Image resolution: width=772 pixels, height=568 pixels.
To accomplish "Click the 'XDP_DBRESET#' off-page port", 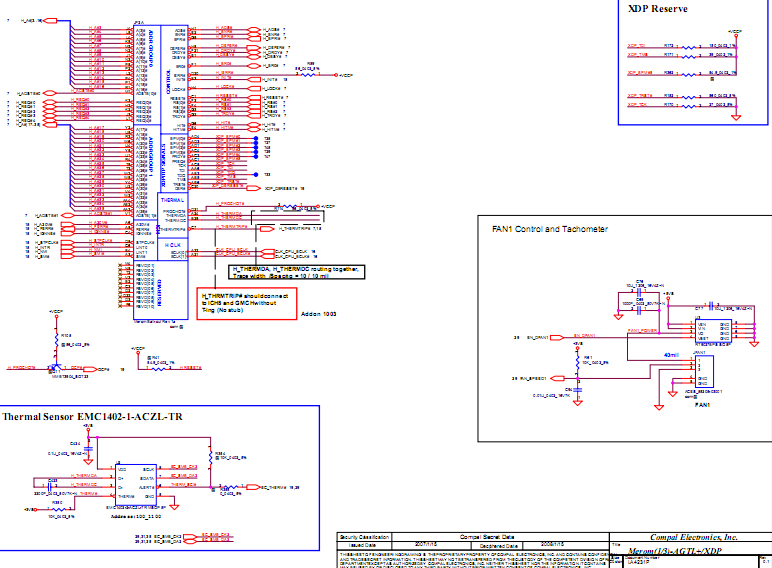I will coord(253,188).
